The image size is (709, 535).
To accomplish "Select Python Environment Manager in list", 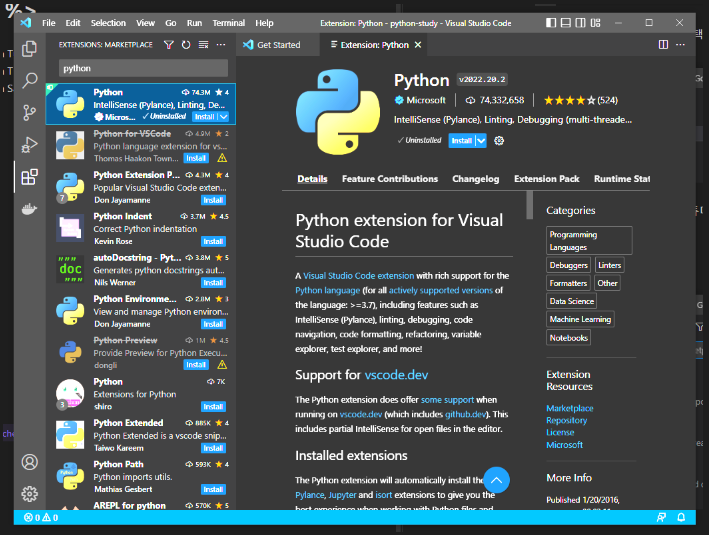I will (141, 311).
